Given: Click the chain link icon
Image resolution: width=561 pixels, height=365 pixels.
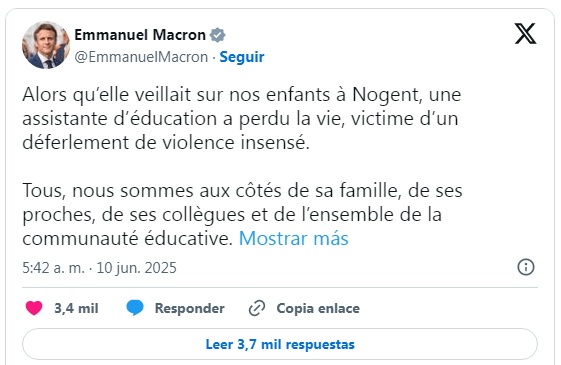Looking at the screenshot, I should 257,308.
